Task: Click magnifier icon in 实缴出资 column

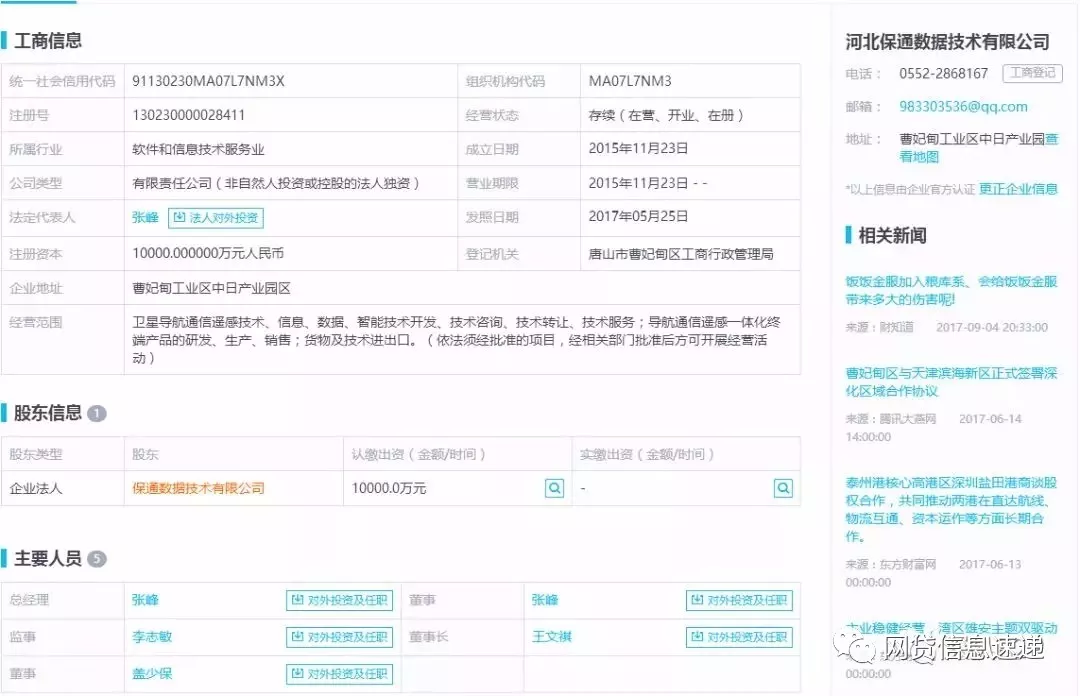Action: point(783,489)
